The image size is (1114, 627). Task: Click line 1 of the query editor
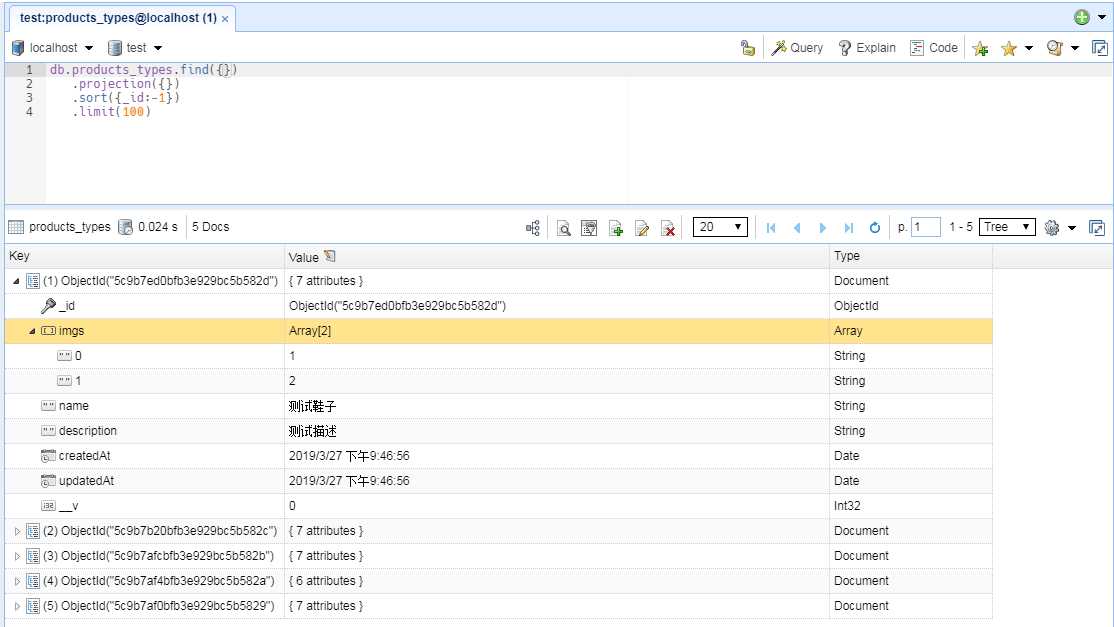579,70
